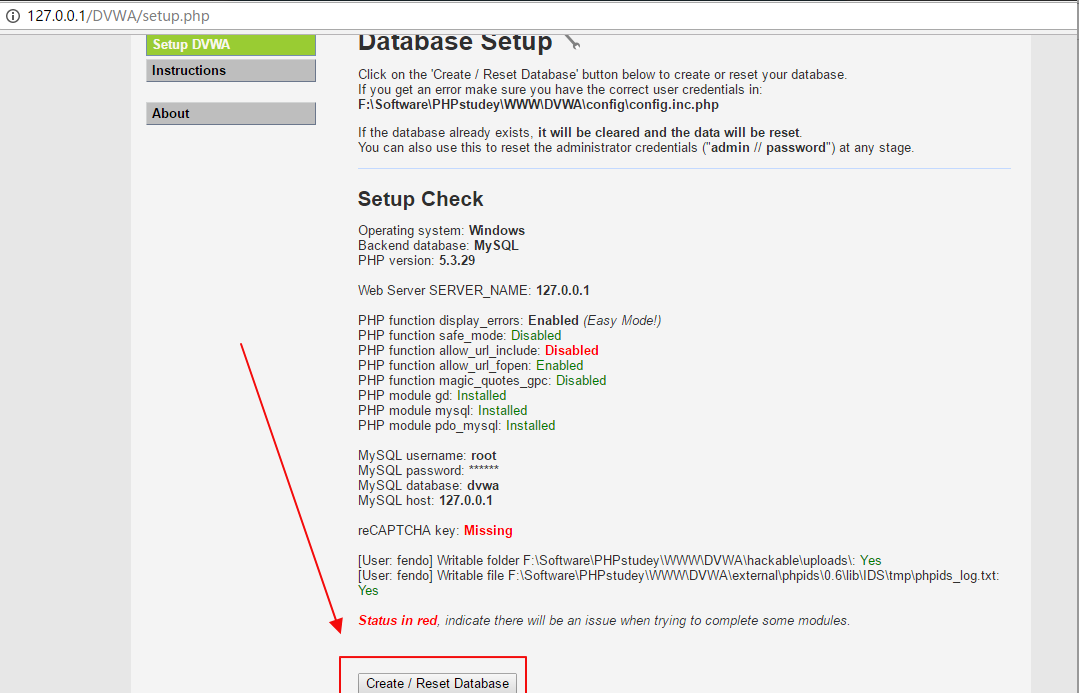Viewport: 1079px width, 693px height.
Task: Click the red allow_url_include Disabled status
Action: [x=571, y=351]
